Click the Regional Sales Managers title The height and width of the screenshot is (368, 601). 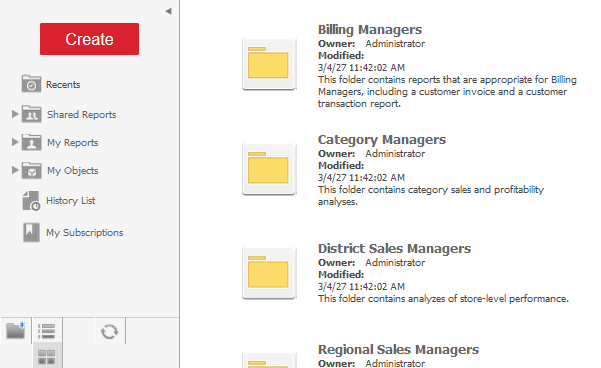pyautogui.click(x=398, y=350)
